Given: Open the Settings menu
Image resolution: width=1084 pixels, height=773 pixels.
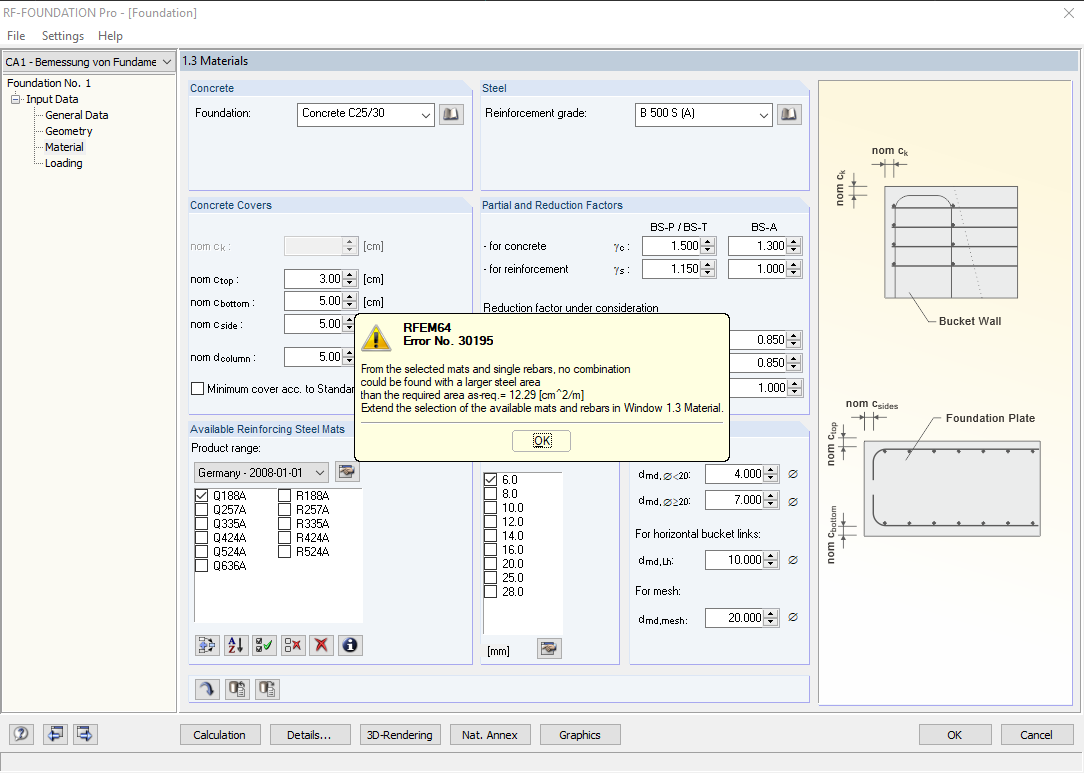Looking at the screenshot, I should click(62, 36).
